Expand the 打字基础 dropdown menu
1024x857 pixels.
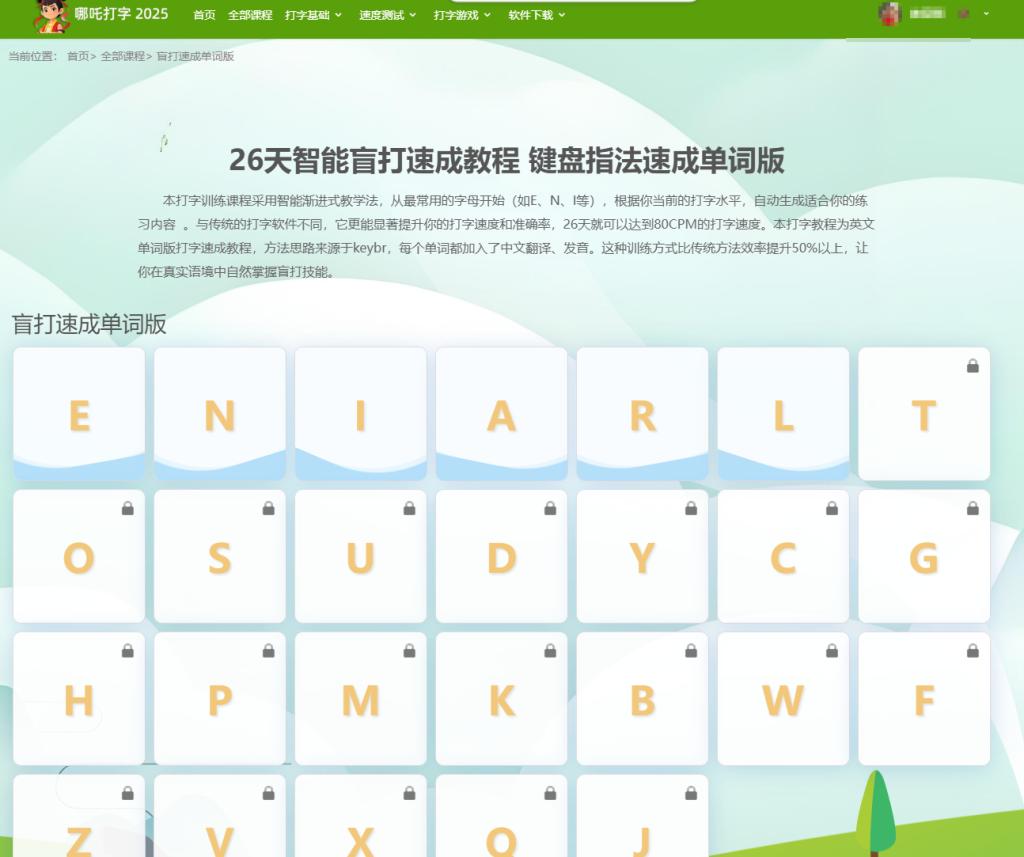pos(313,15)
